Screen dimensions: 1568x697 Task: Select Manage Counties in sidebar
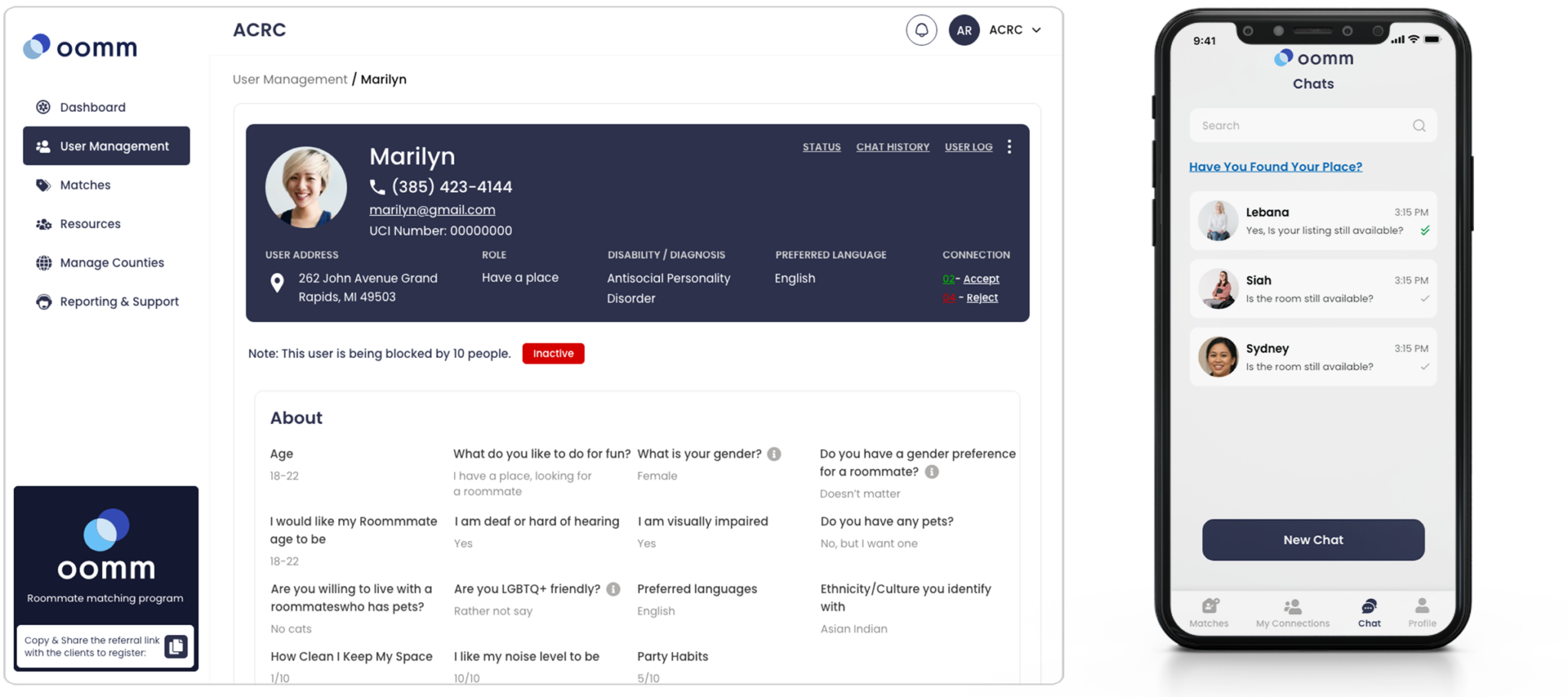point(112,262)
